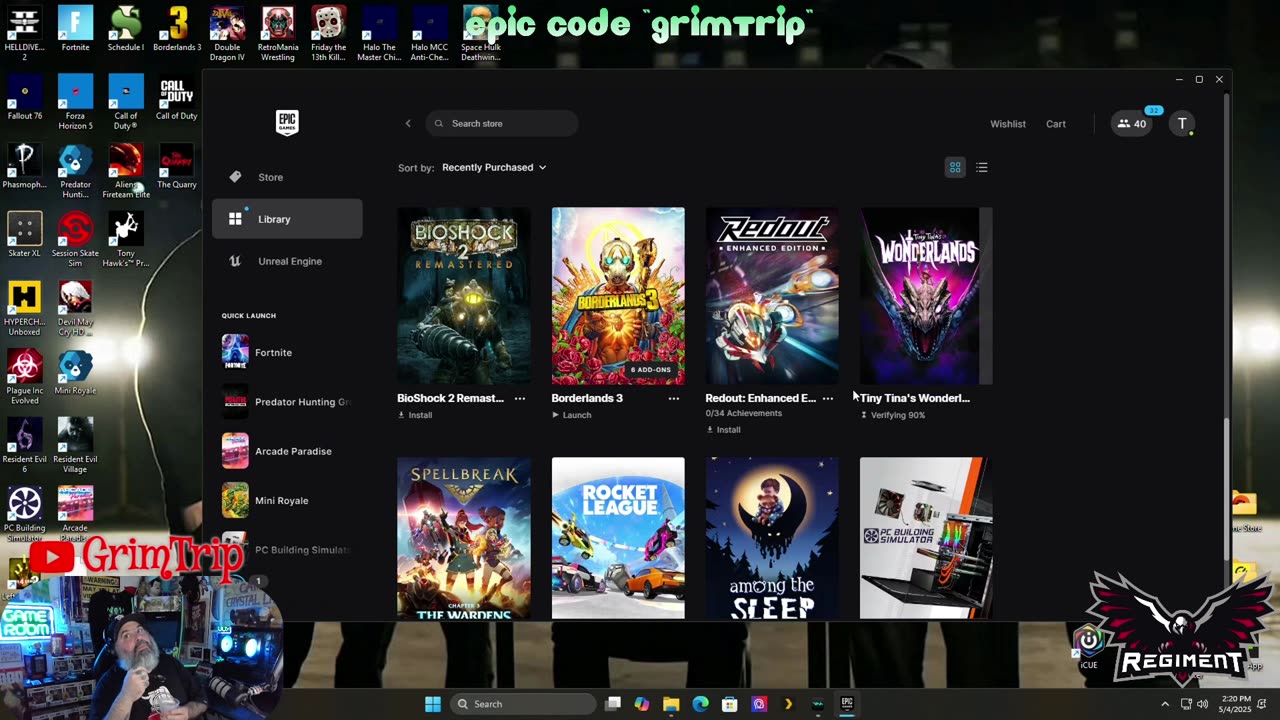Open the Wishlist link
Image resolution: width=1280 pixels, height=720 pixels.
(x=1008, y=124)
